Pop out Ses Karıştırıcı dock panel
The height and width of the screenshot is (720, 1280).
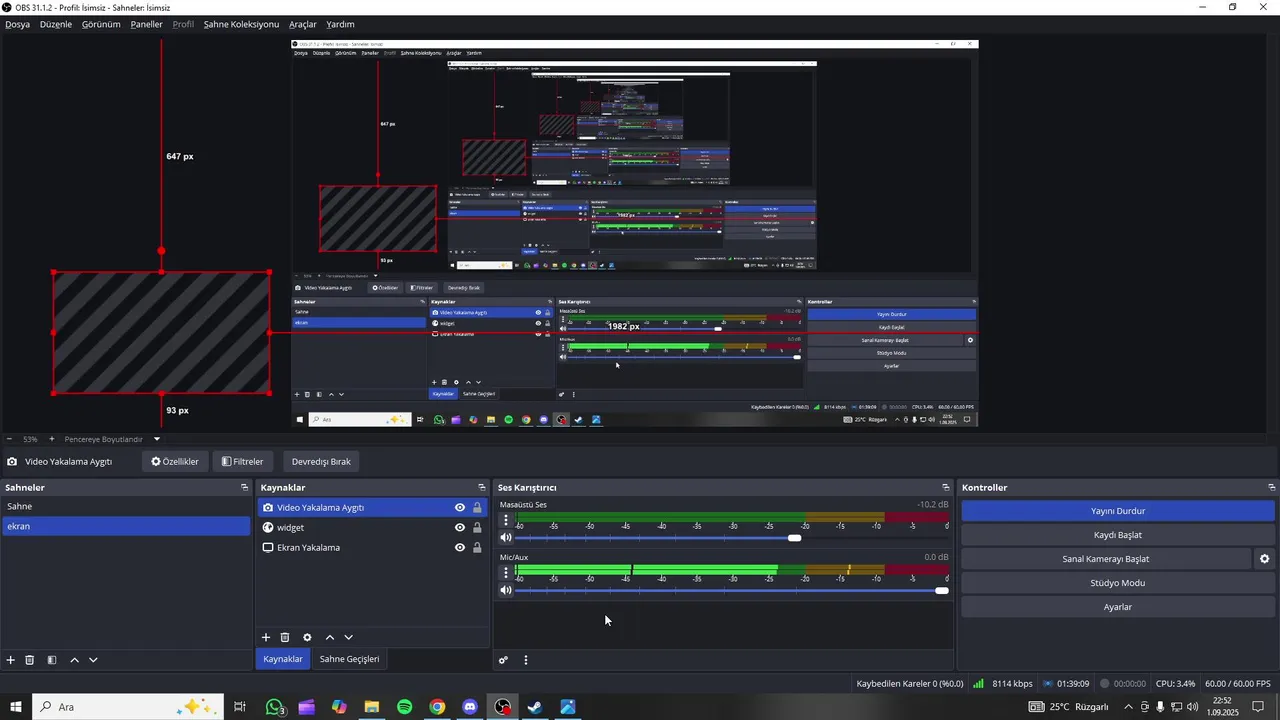[x=946, y=488]
